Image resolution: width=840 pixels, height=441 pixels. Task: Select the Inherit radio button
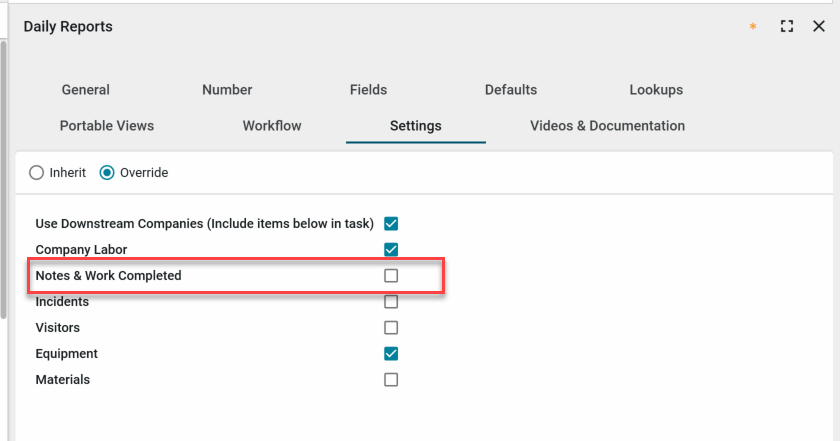click(x=37, y=173)
